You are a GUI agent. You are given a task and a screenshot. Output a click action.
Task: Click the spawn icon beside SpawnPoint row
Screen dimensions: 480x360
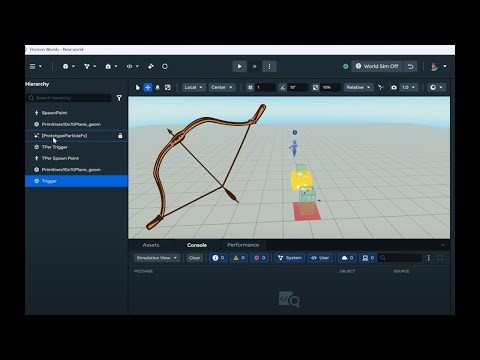[x=37, y=113]
